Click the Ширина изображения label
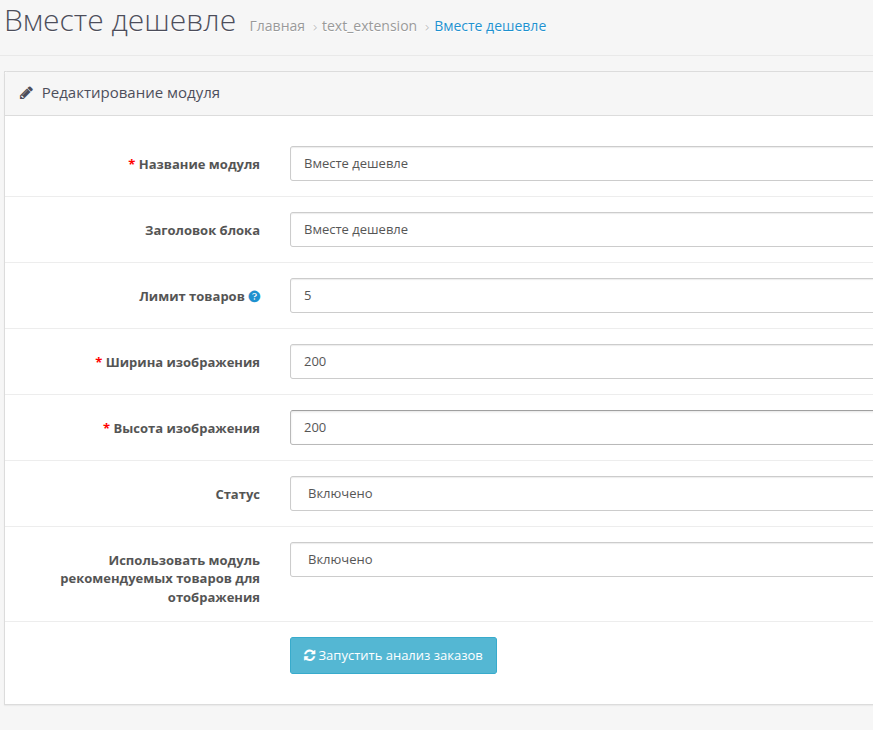This screenshot has width=873, height=730. coord(182,363)
